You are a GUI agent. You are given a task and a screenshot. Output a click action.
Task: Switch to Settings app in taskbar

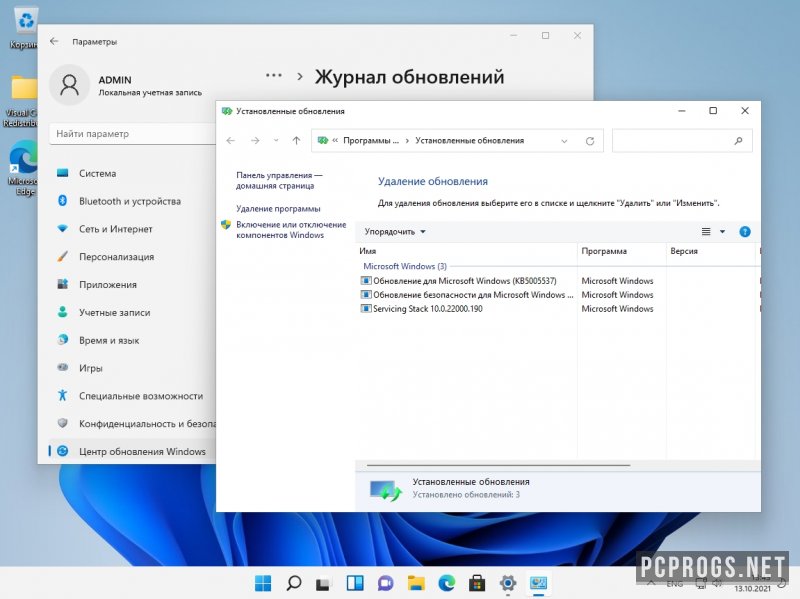tap(508, 583)
